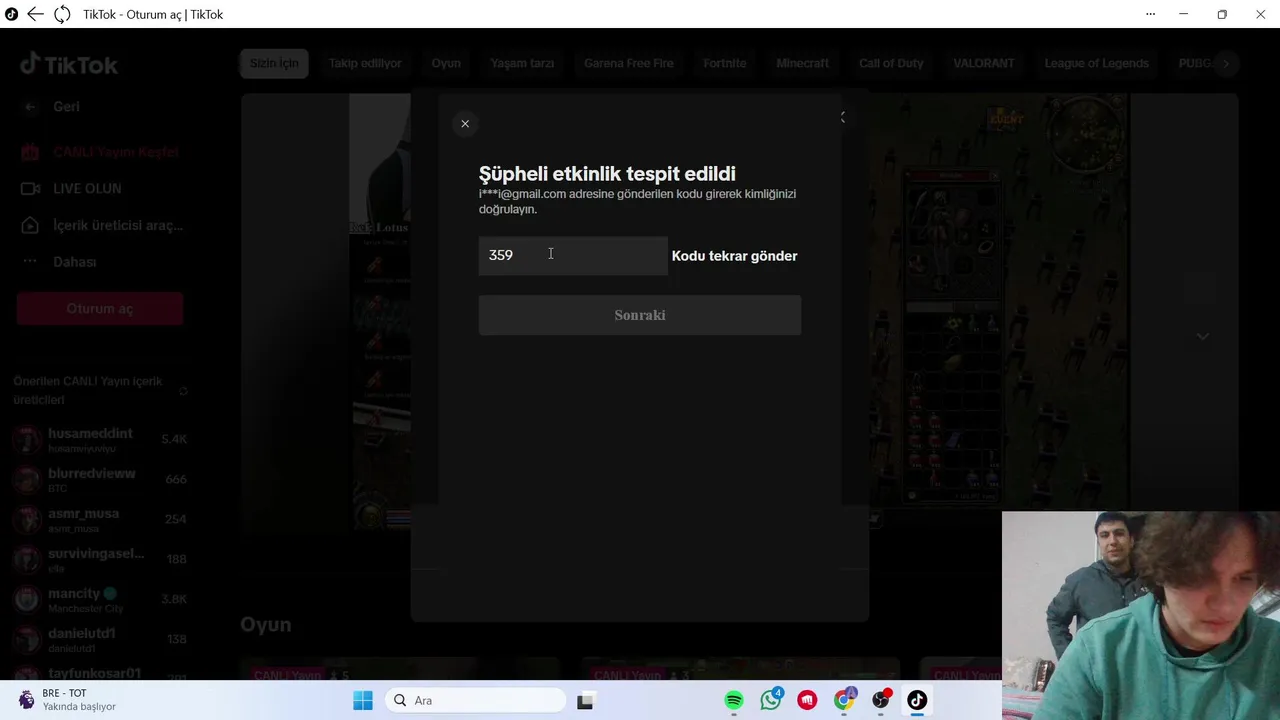Open survivingasel... live creator

click(100, 559)
